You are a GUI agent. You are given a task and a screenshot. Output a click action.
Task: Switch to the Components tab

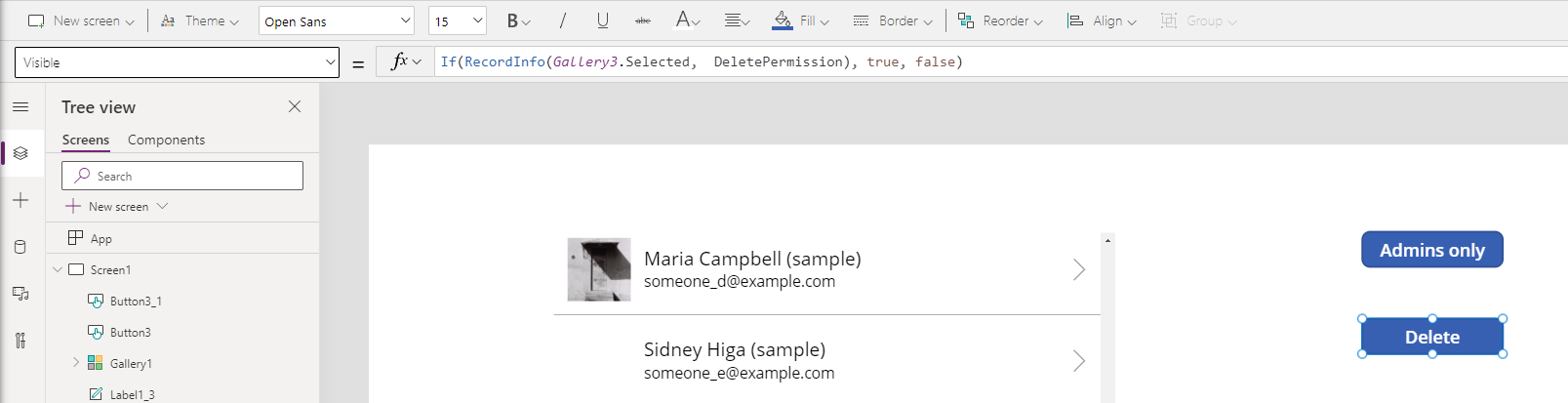click(166, 140)
